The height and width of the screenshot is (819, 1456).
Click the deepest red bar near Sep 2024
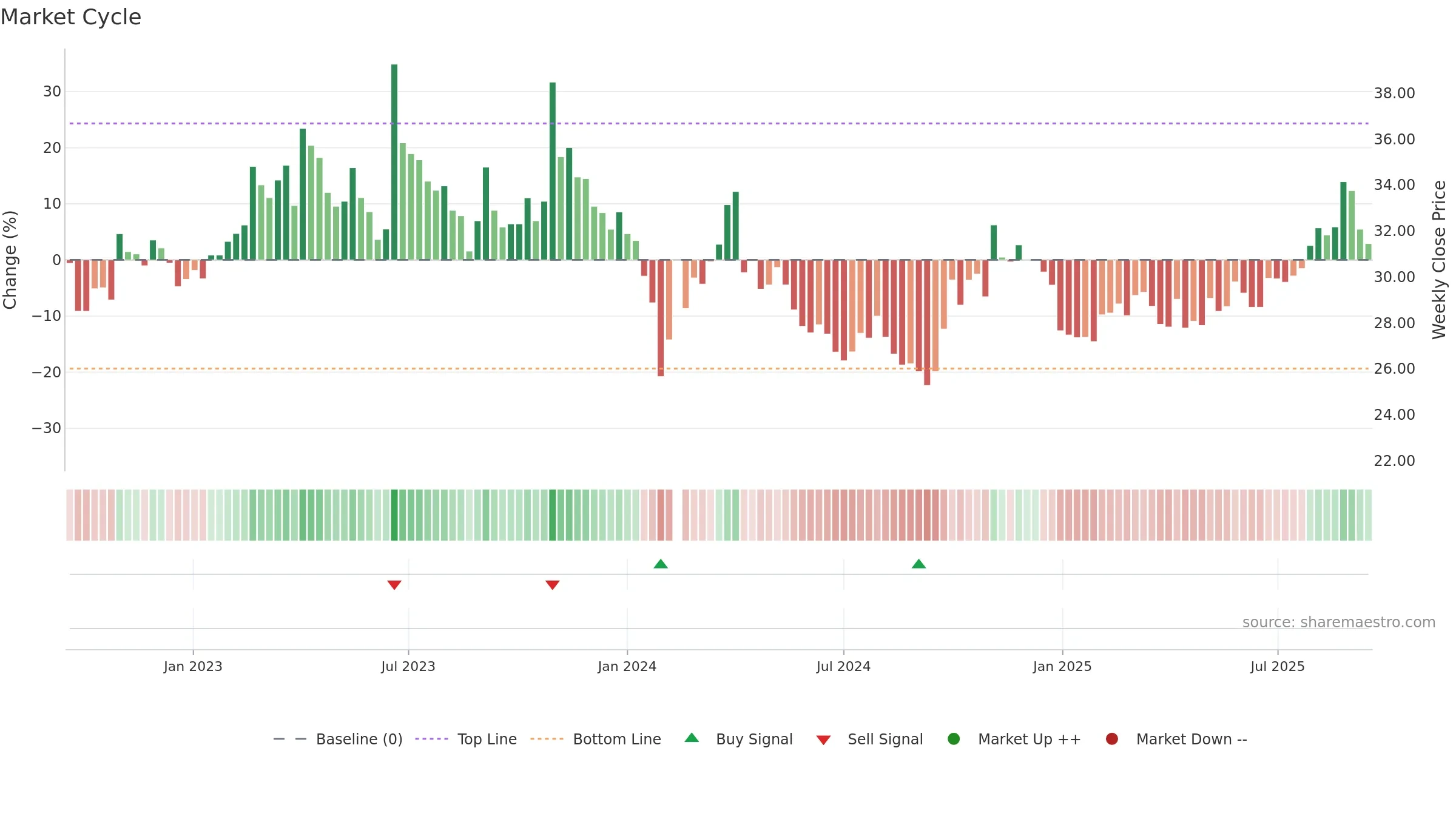coord(927,322)
